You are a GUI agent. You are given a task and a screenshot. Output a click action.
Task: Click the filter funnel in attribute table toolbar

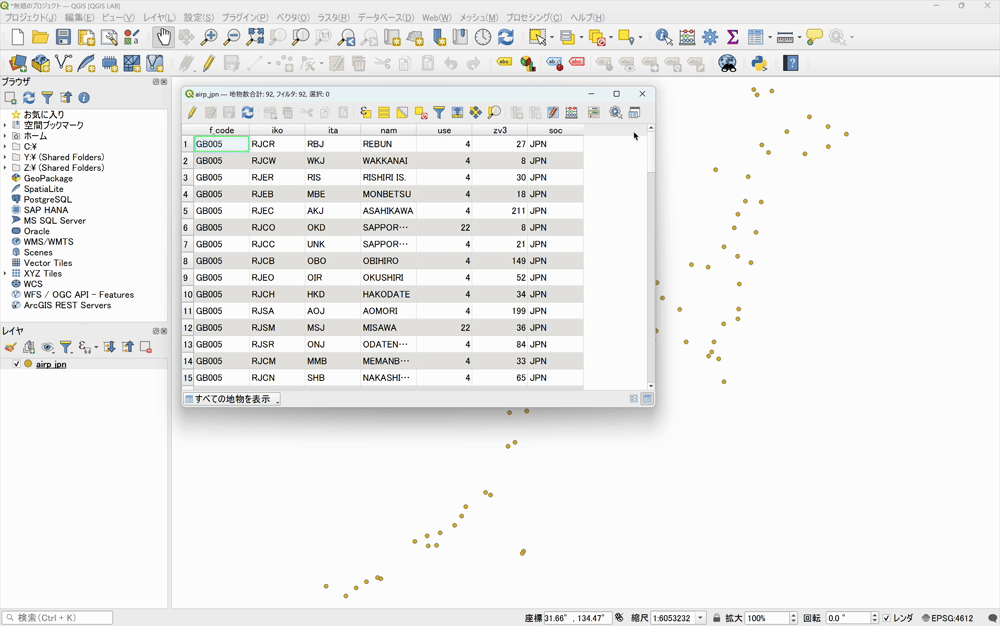[x=439, y=113]
